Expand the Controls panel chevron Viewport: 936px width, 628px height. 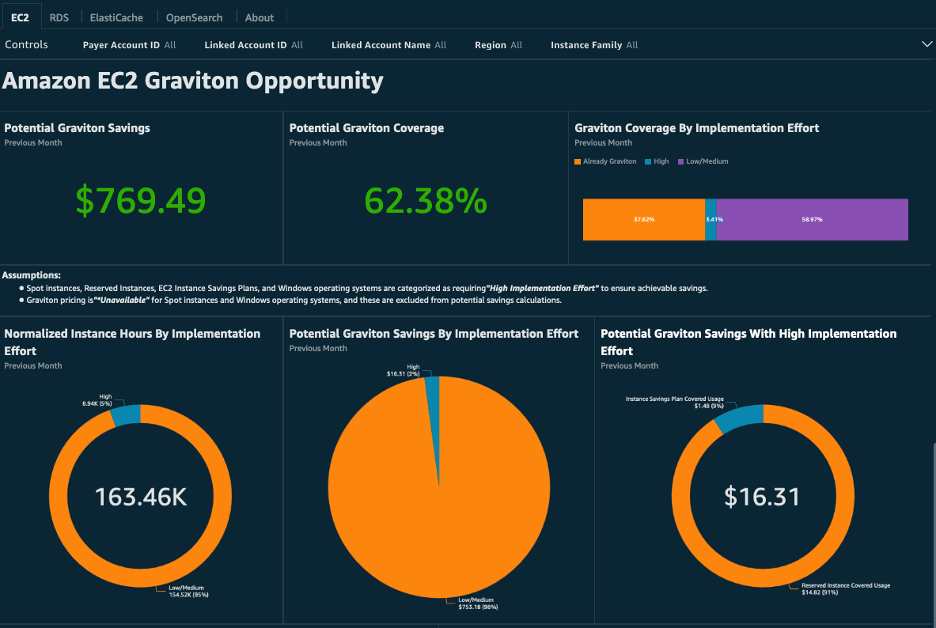tap(925, 44)
